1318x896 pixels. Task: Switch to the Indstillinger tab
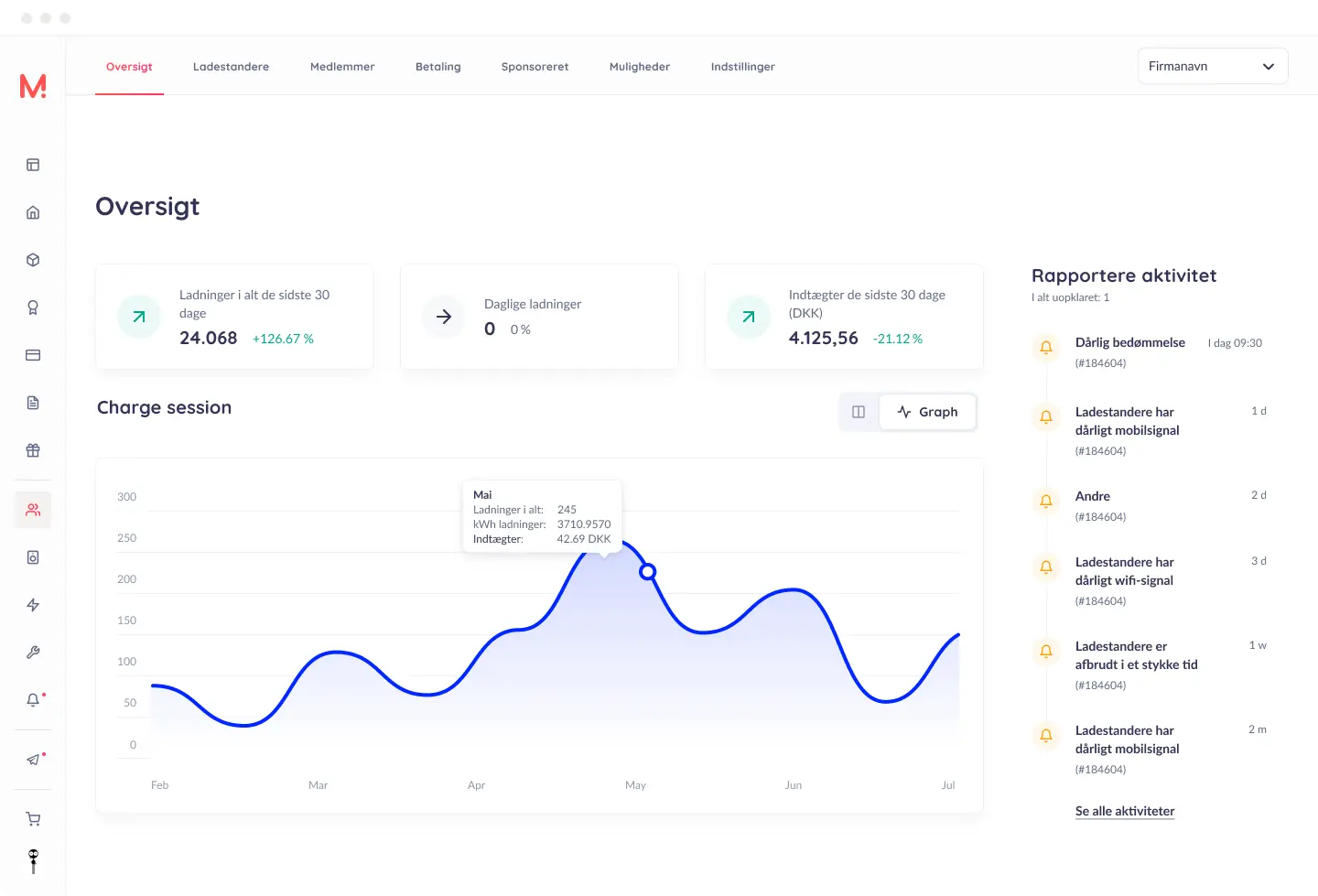[x=742, y=67]
